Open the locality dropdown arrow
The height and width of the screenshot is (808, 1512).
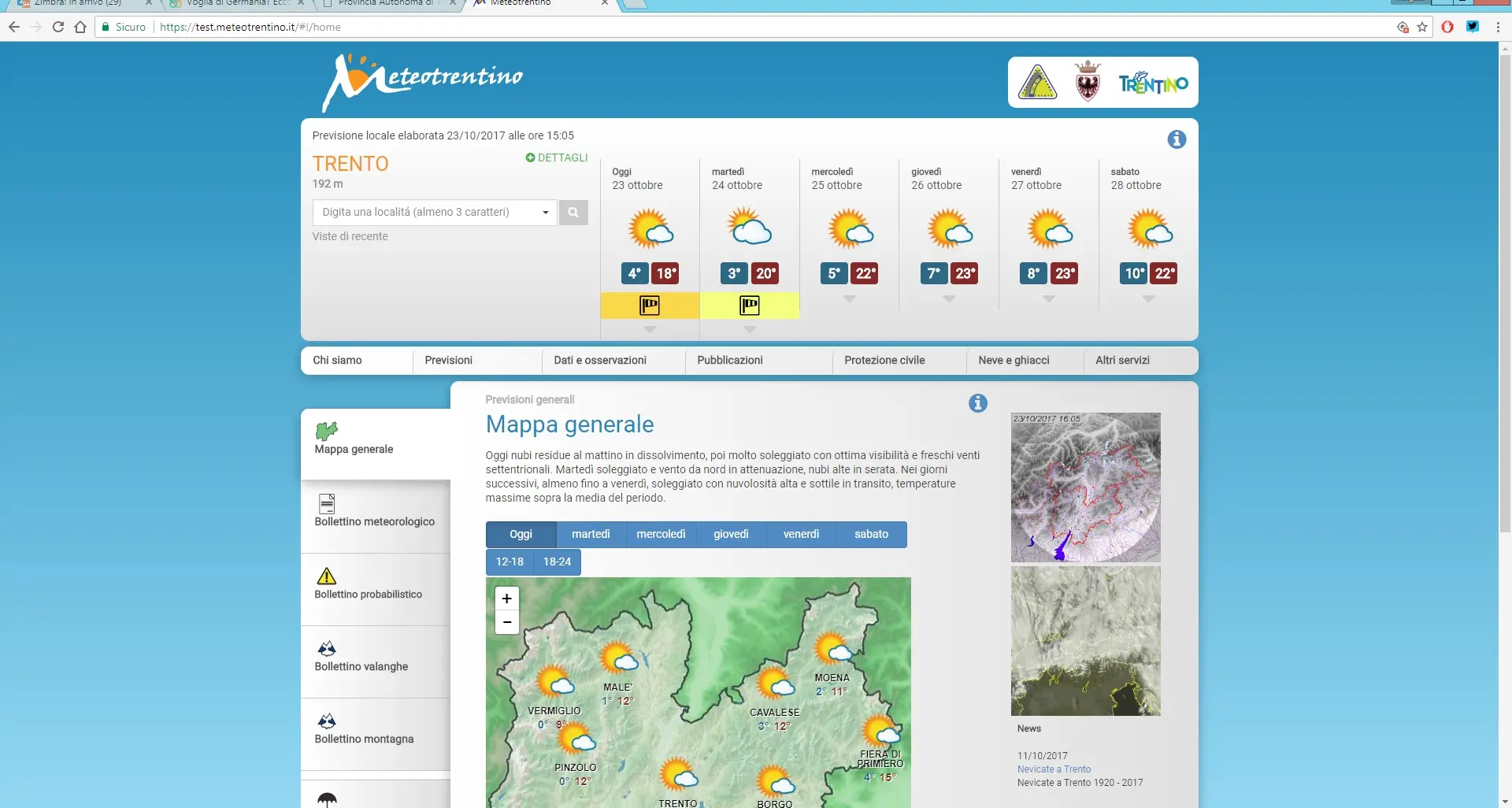545,213
